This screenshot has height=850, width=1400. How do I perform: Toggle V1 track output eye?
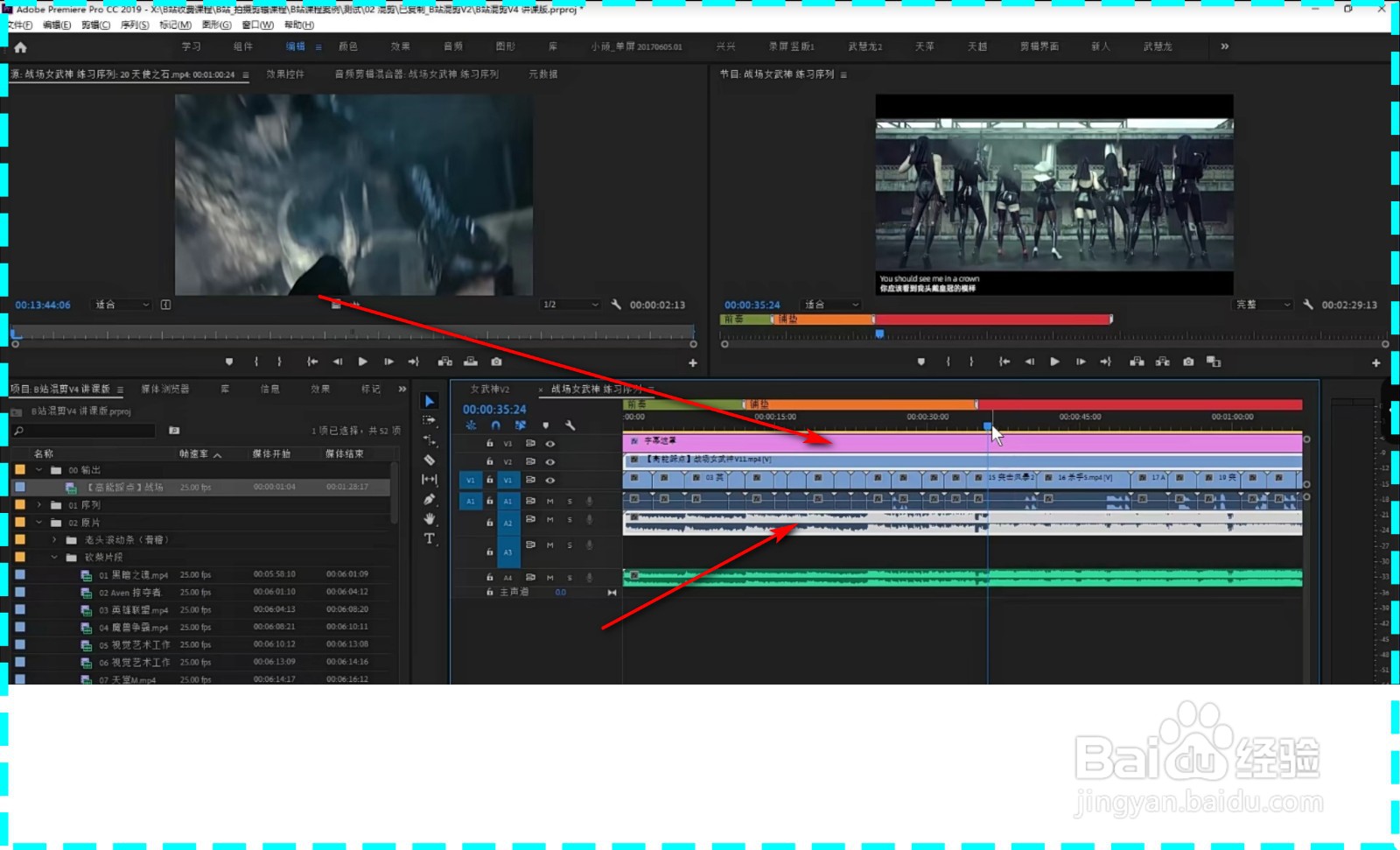(x=550, y=480)
